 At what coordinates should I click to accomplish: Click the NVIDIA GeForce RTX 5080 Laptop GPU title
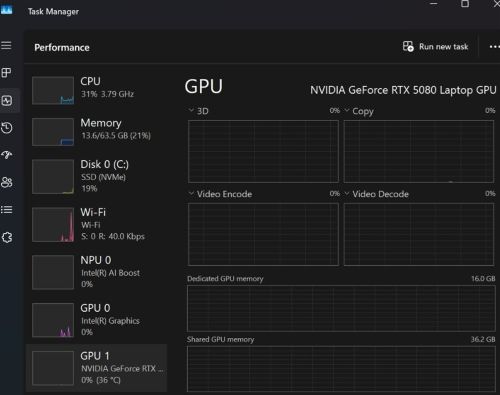tap(403, 90)
